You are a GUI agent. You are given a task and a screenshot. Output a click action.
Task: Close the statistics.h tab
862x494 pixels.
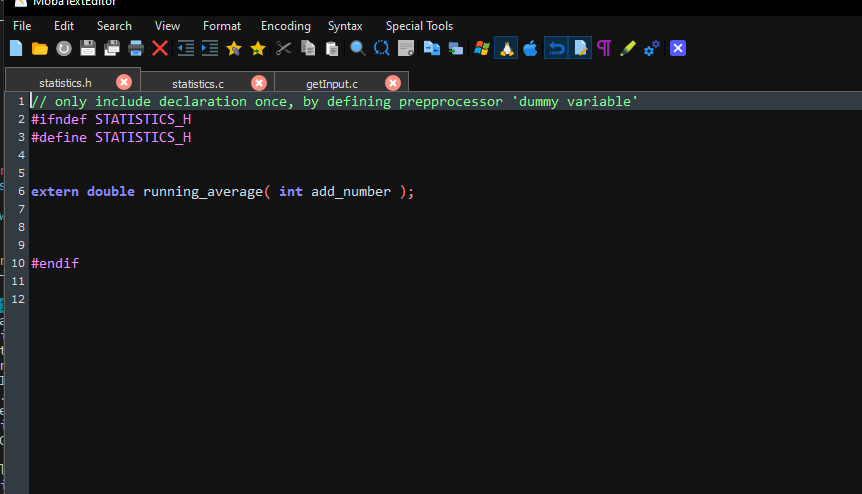(x=124, y=82)
